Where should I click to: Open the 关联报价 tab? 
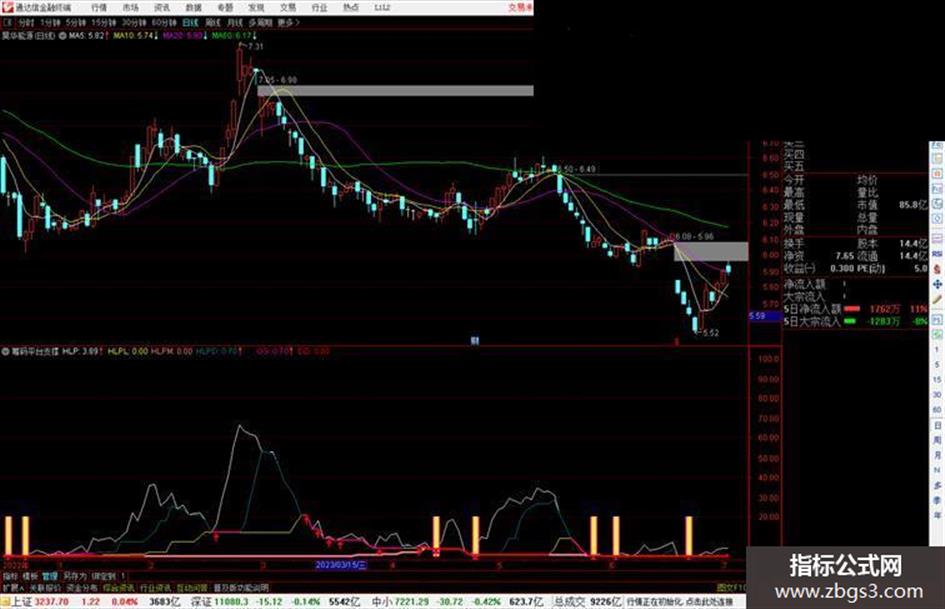[x=45, y=587]
